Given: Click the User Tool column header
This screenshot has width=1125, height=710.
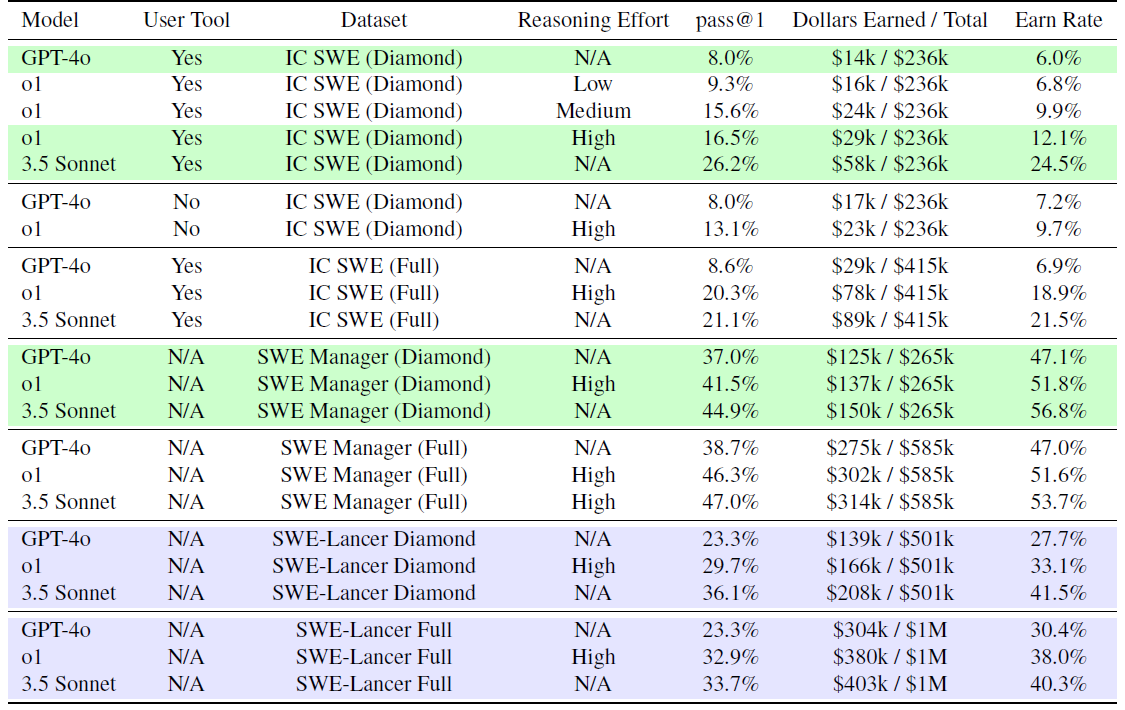Looking at the screenshot, I should click(x=186, y=20).
